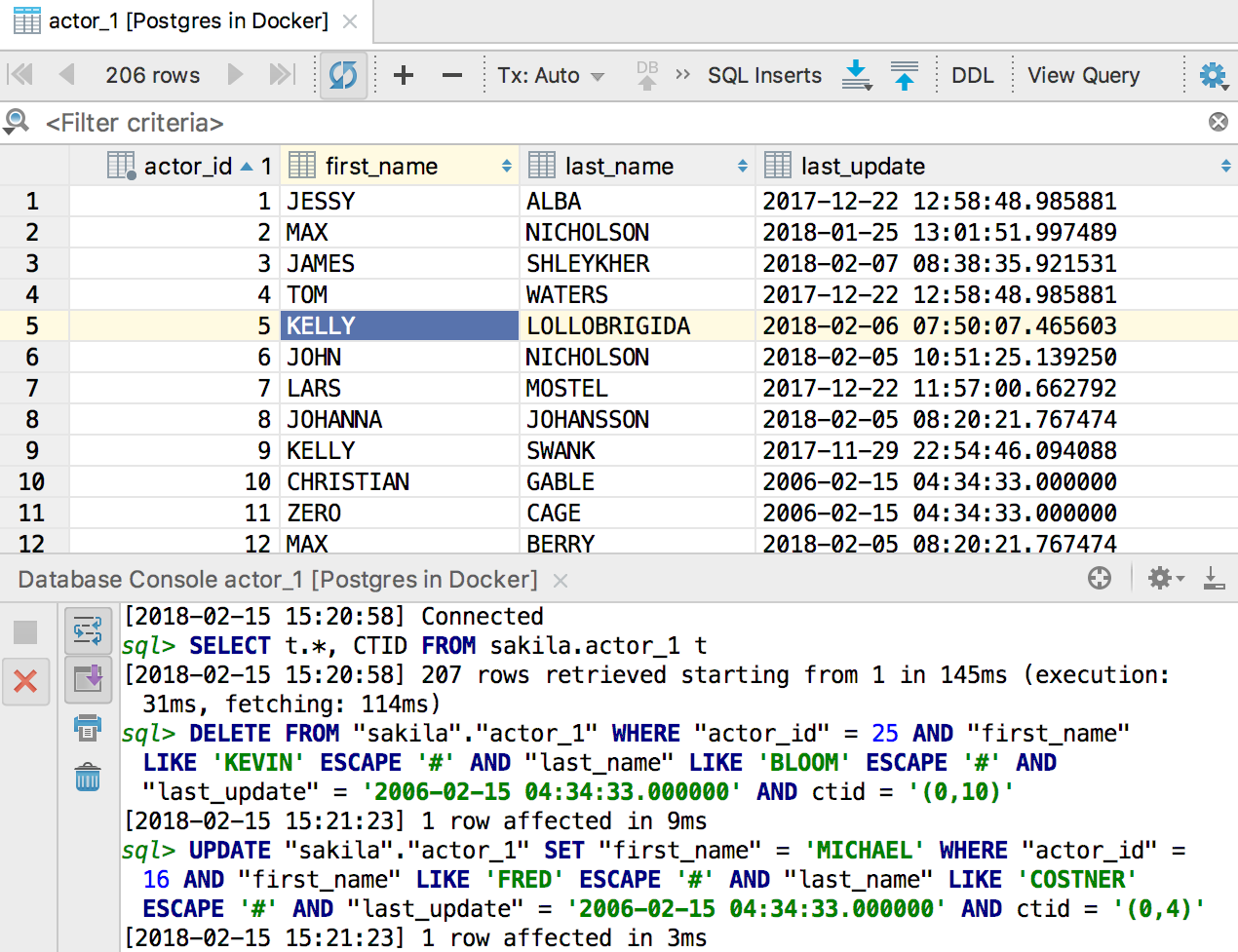
Task: Add a new row with plus icon
Action: (404, 75)
